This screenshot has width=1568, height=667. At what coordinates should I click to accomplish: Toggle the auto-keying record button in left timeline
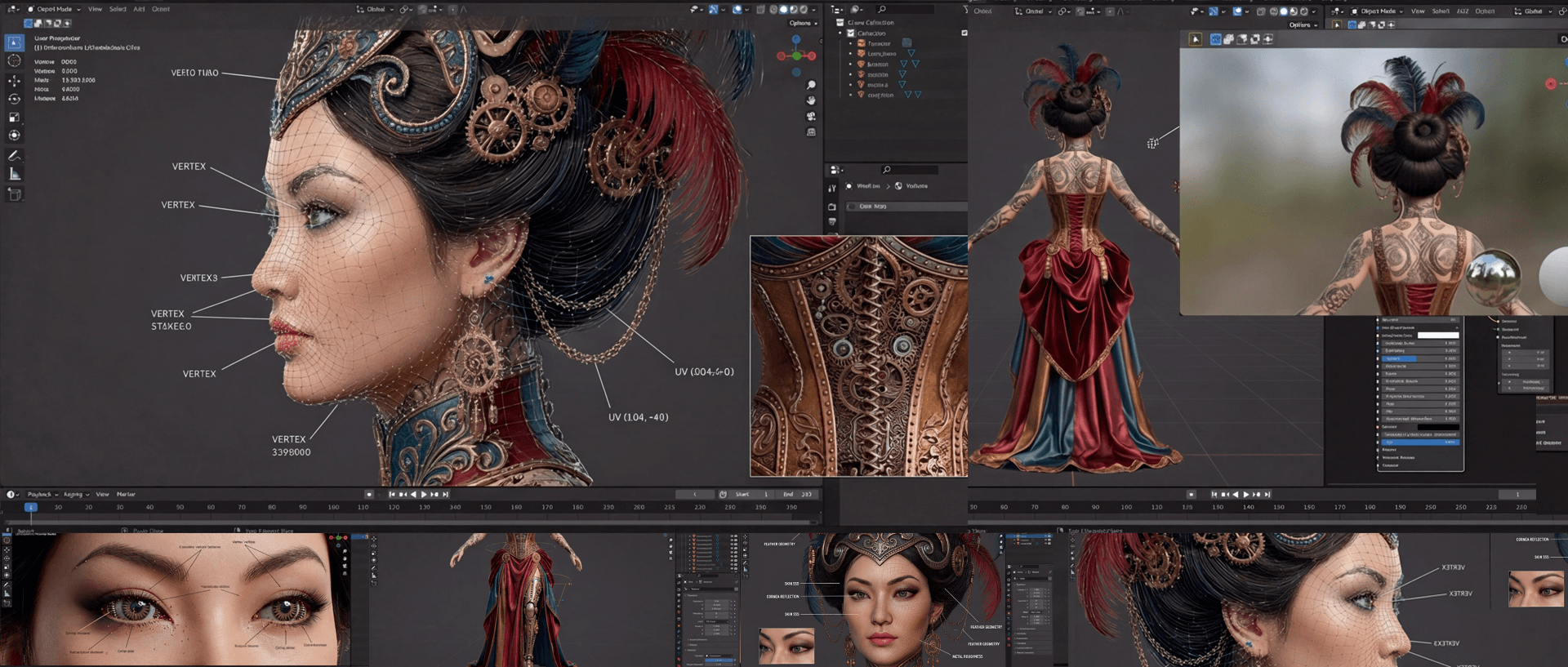point(369,494)
